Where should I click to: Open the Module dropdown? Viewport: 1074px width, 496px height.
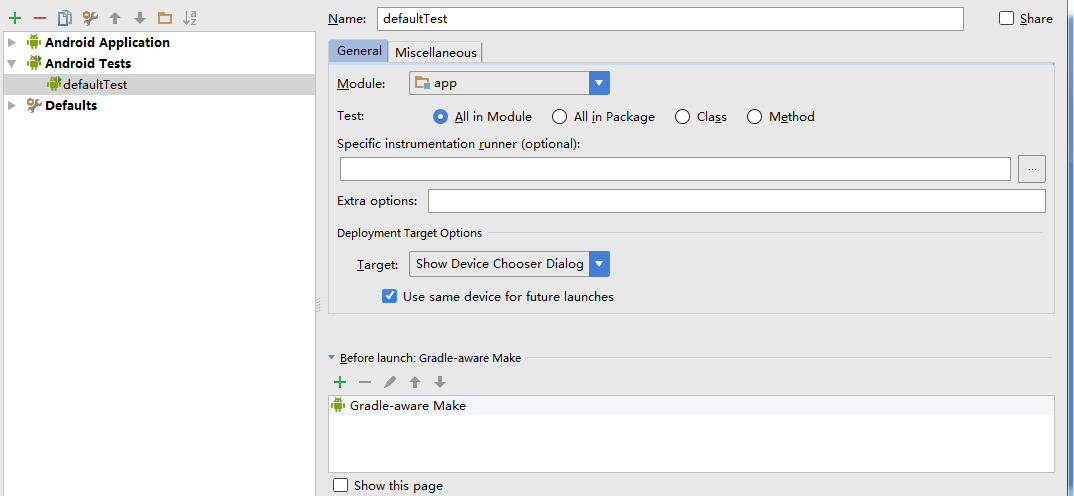click(x=599, y=83)
